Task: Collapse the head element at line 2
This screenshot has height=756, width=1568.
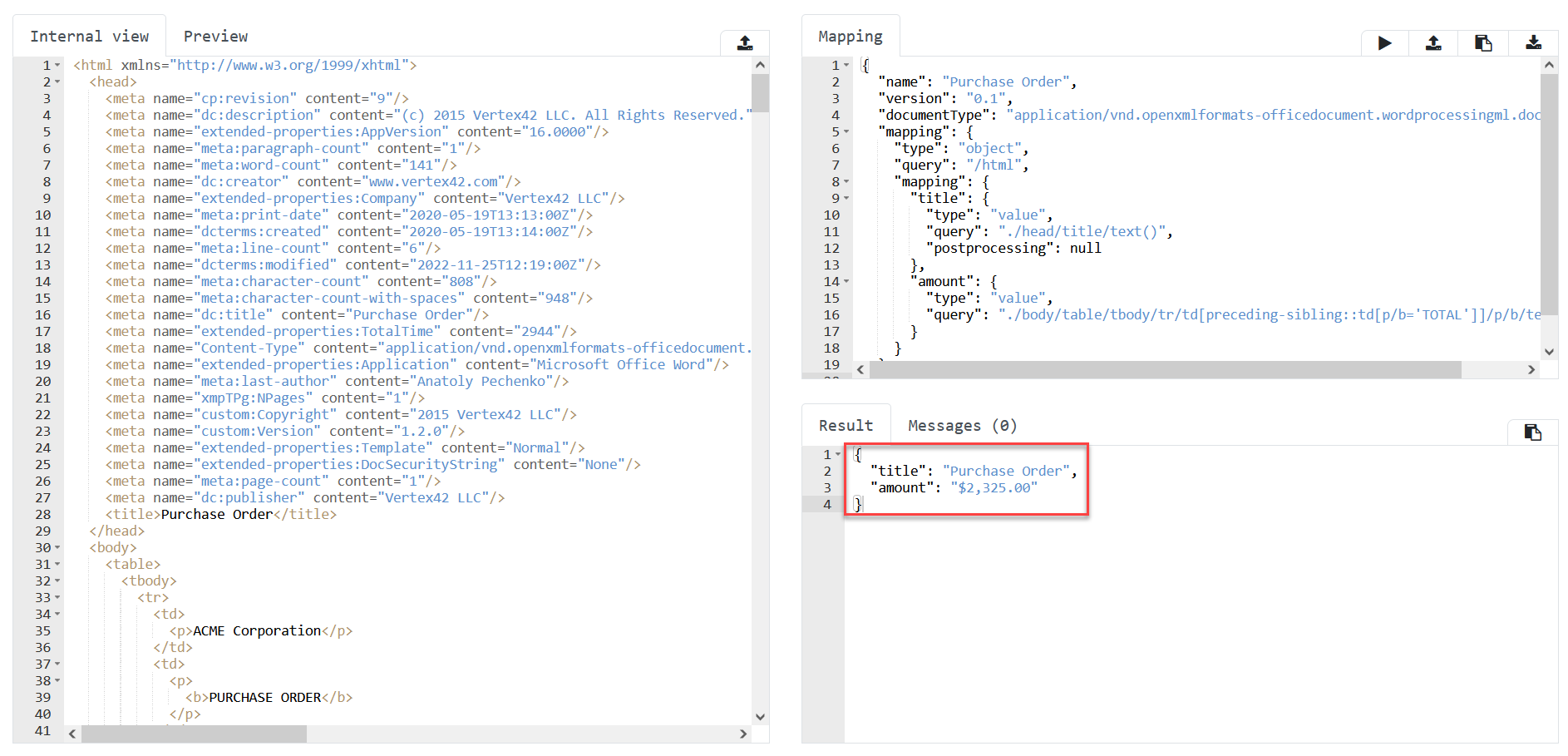Action: coord(57,82)
